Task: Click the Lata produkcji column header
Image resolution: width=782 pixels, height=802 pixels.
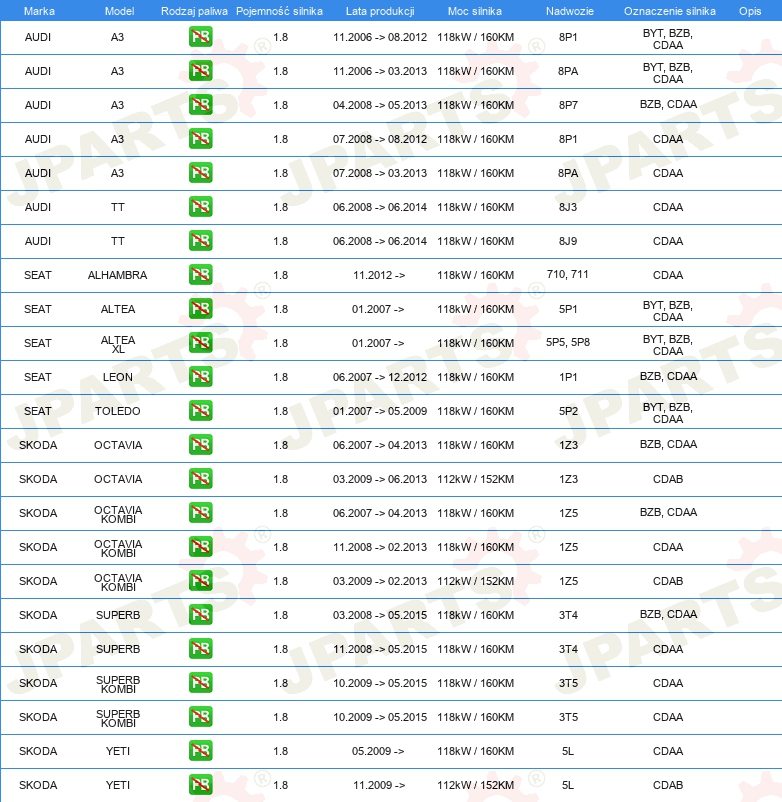Action: coord(380,11)
